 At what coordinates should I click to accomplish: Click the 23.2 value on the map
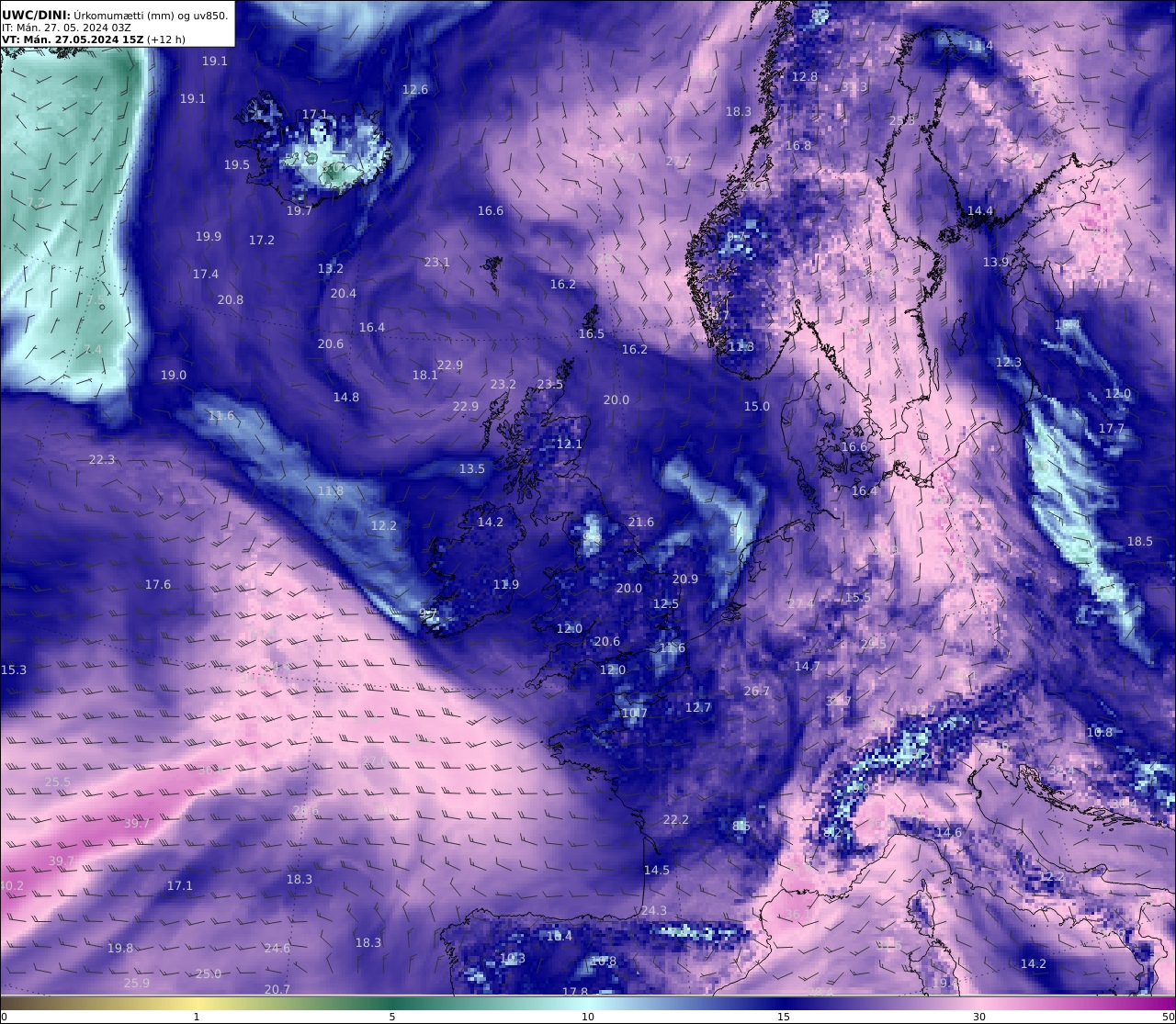point(503,384)
